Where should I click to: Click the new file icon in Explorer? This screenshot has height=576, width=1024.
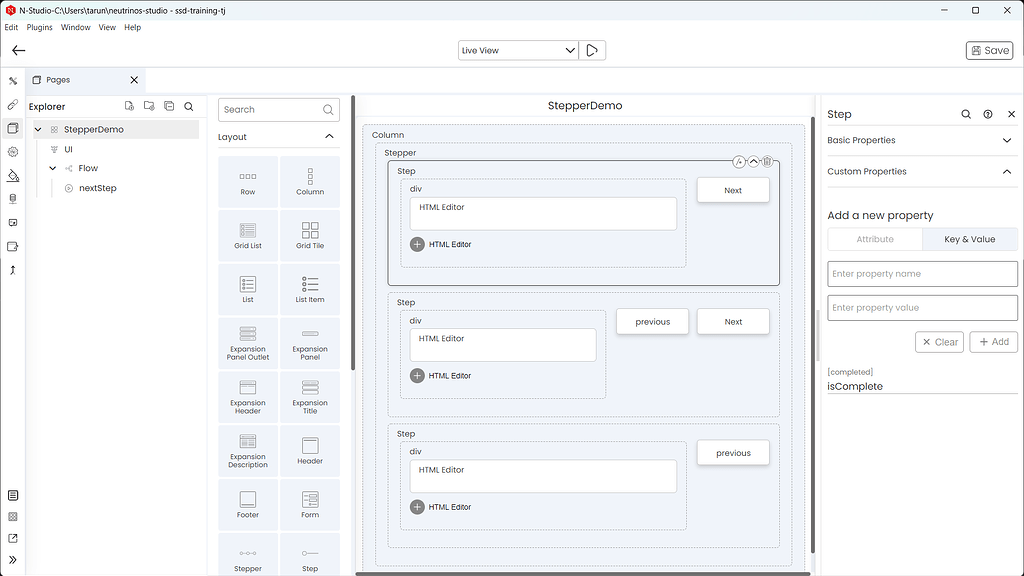point(129,106)
